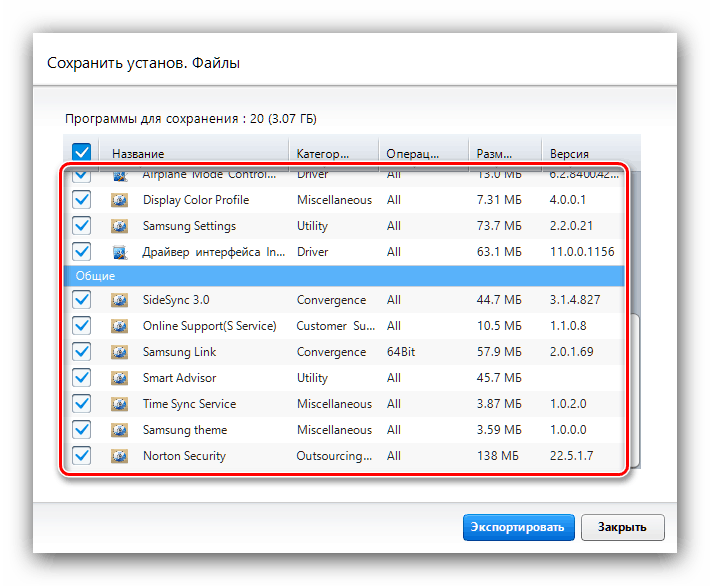Toggle the select-all checkbox in header
The width and height of the screenshot is (710, 586).
pyautogui.click(x=82, y=152)
